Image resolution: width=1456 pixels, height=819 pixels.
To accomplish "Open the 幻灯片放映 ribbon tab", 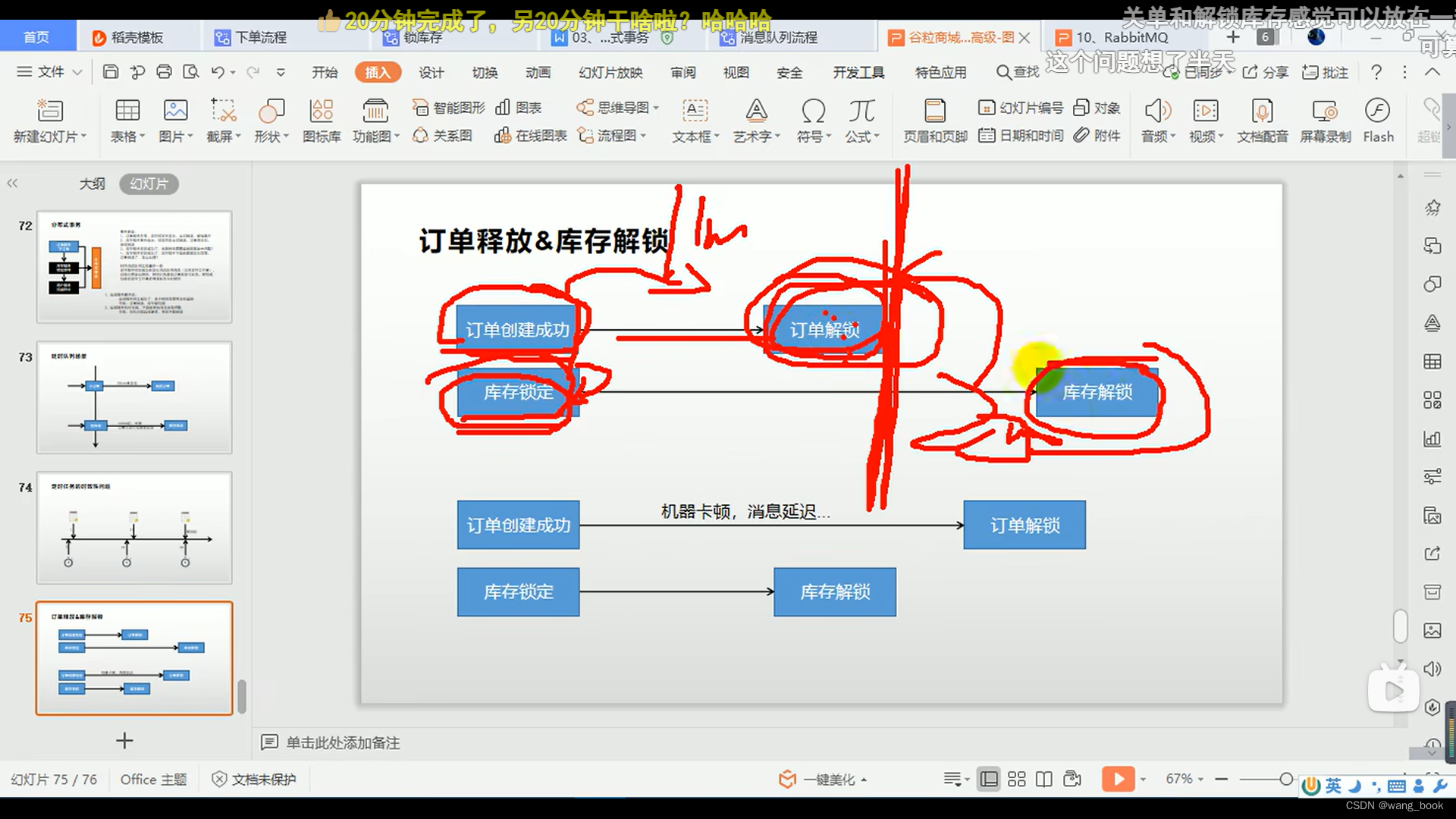I will coord(610,72).
